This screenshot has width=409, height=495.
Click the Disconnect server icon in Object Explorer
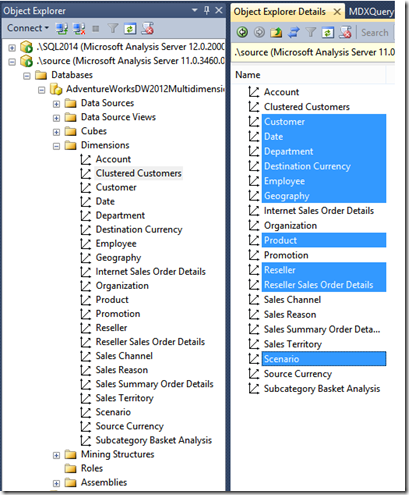pos(79,29)
